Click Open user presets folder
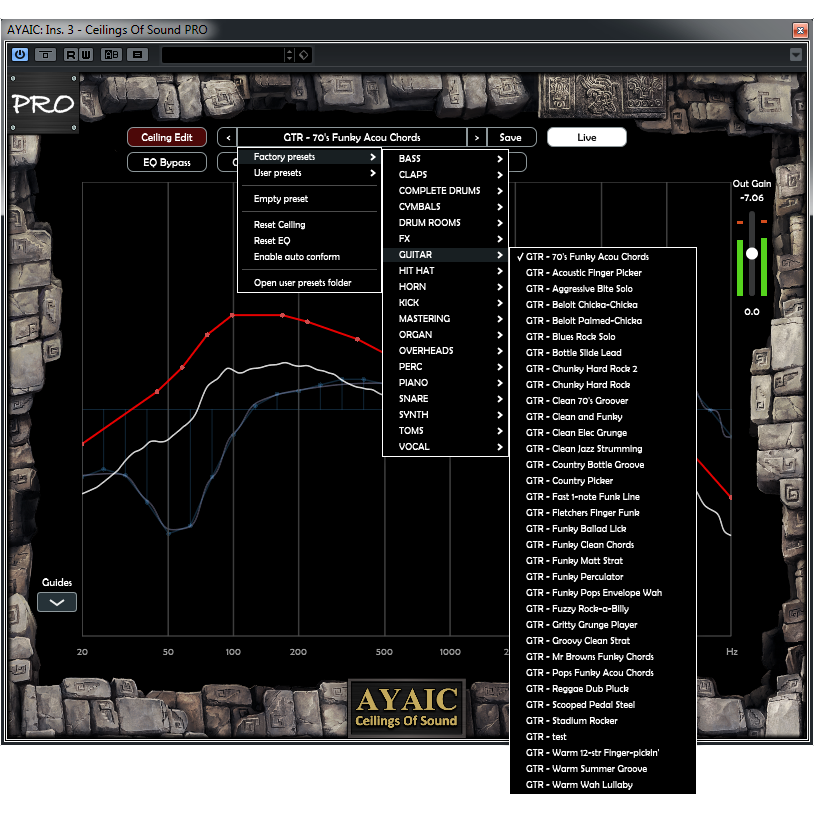Viewport: 814px width, 814px height. [x=302, y=283]
